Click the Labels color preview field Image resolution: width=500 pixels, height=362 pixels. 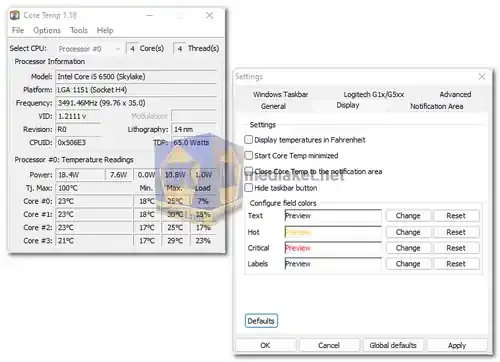[333, 264]
